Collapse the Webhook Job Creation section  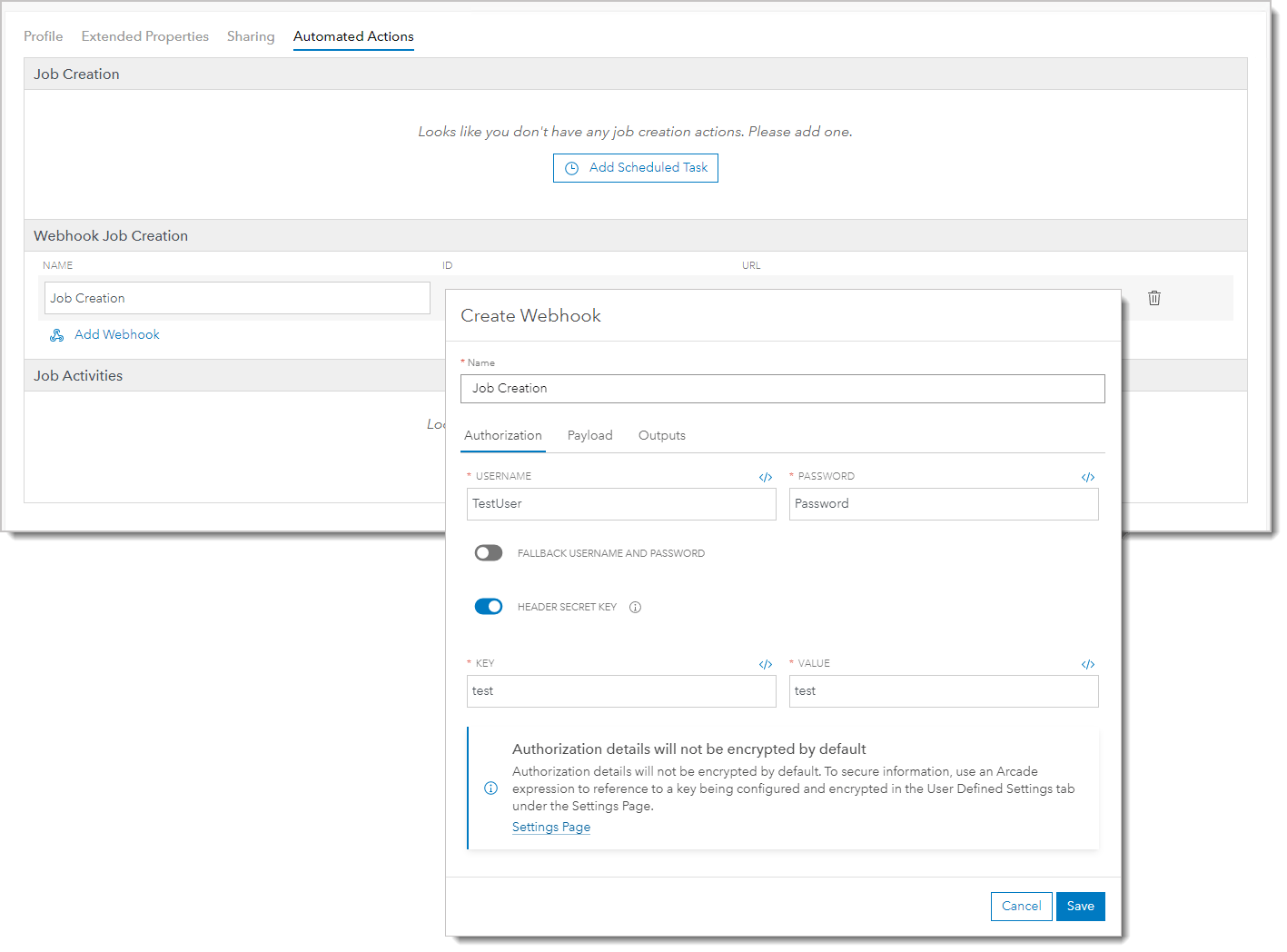point(110,235)
